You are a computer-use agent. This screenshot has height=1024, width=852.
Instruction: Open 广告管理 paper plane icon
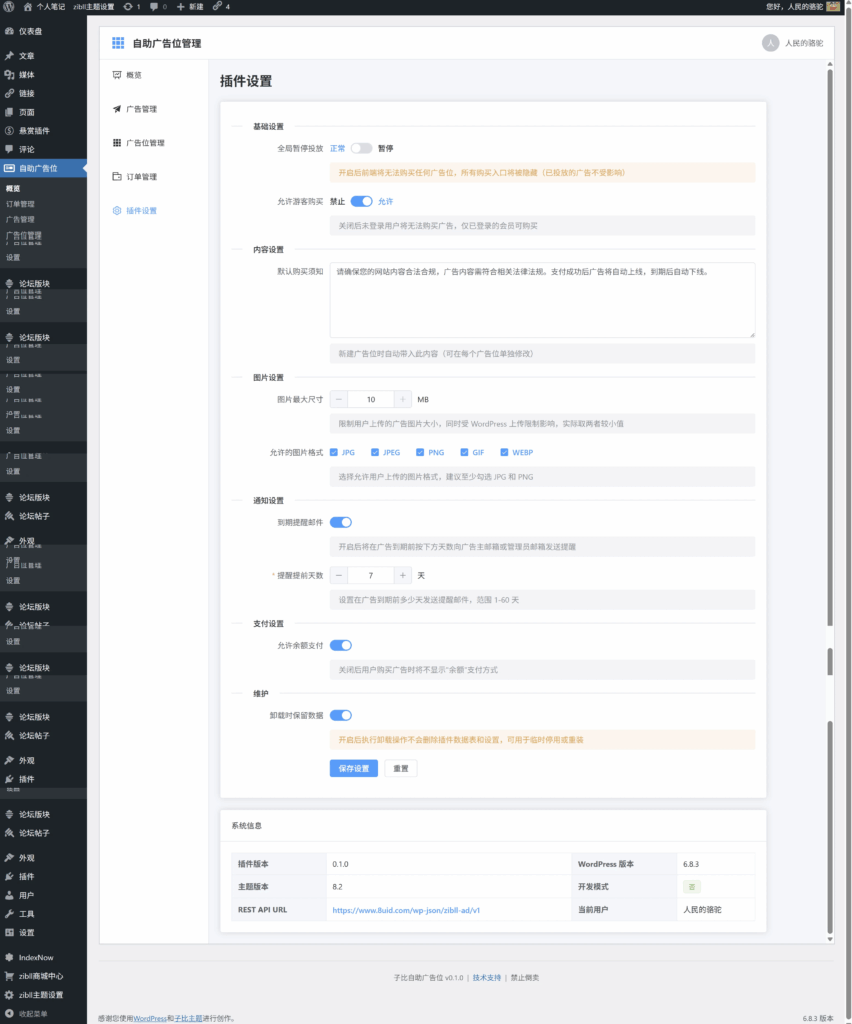coord(117,109)
